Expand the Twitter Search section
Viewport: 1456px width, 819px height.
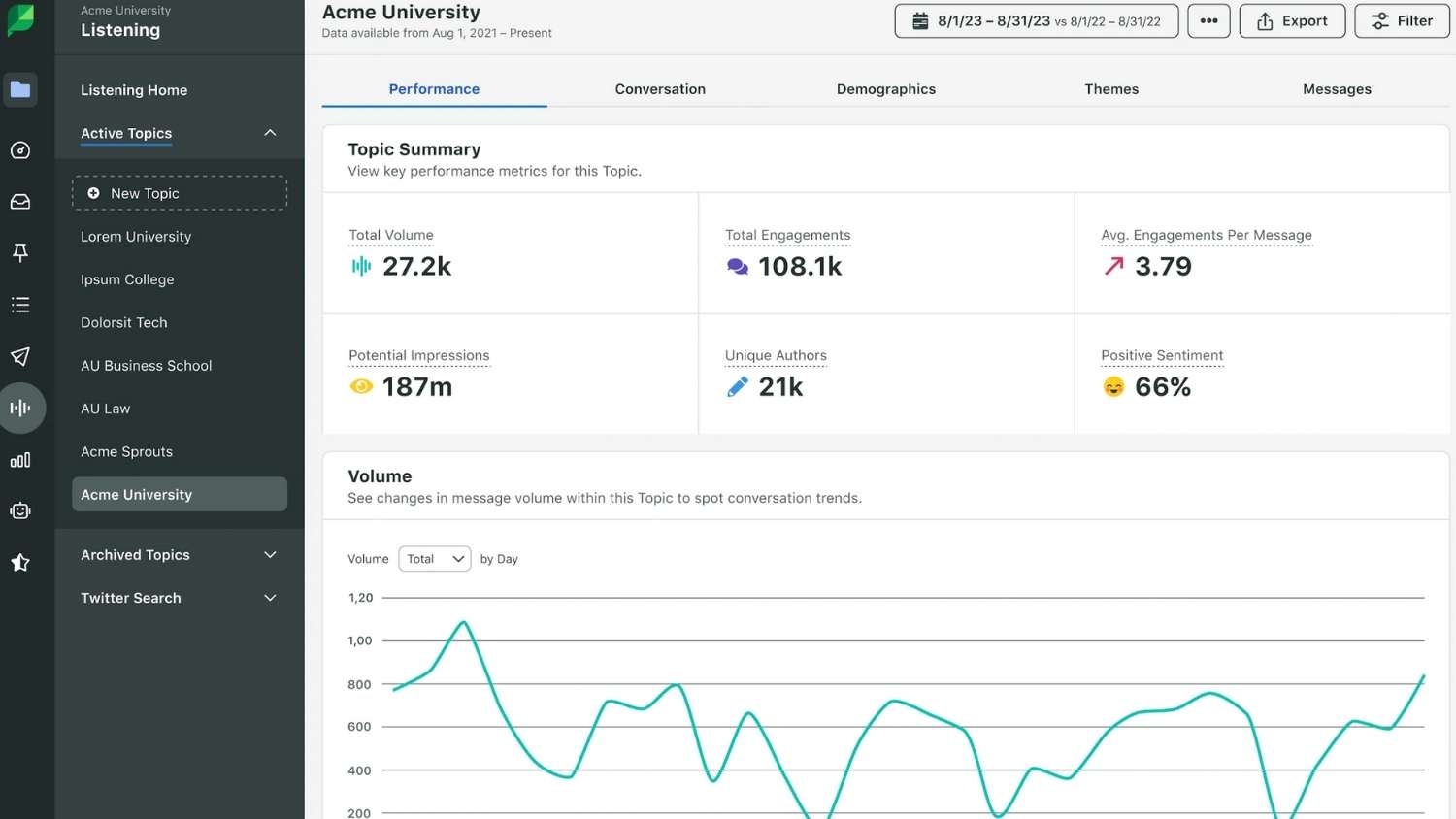tap(269, 598)
